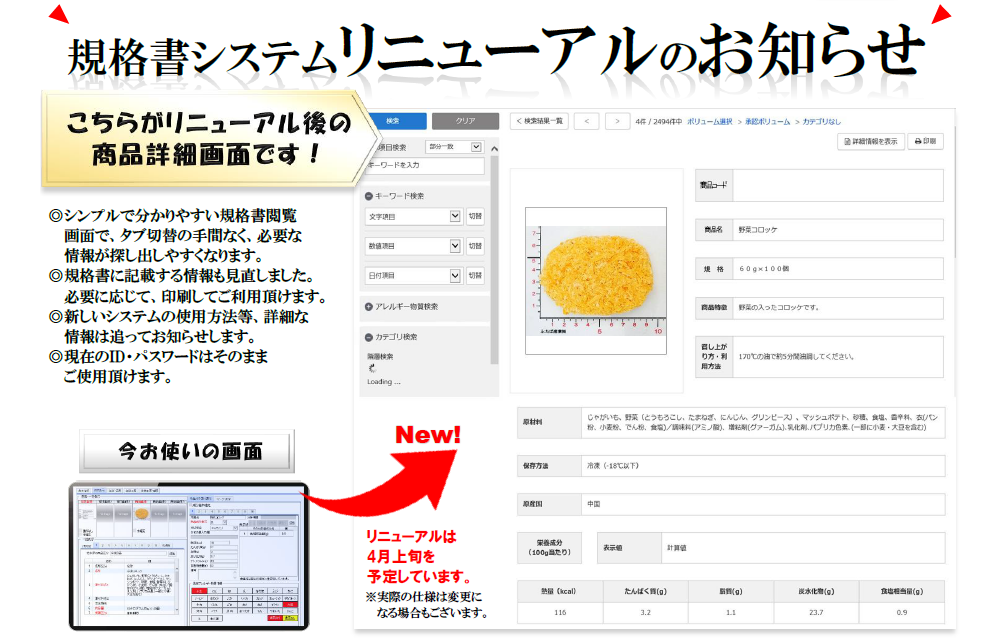
Task: Collapse the カテゴリ検索 section
Action: (x=369, y=337)
